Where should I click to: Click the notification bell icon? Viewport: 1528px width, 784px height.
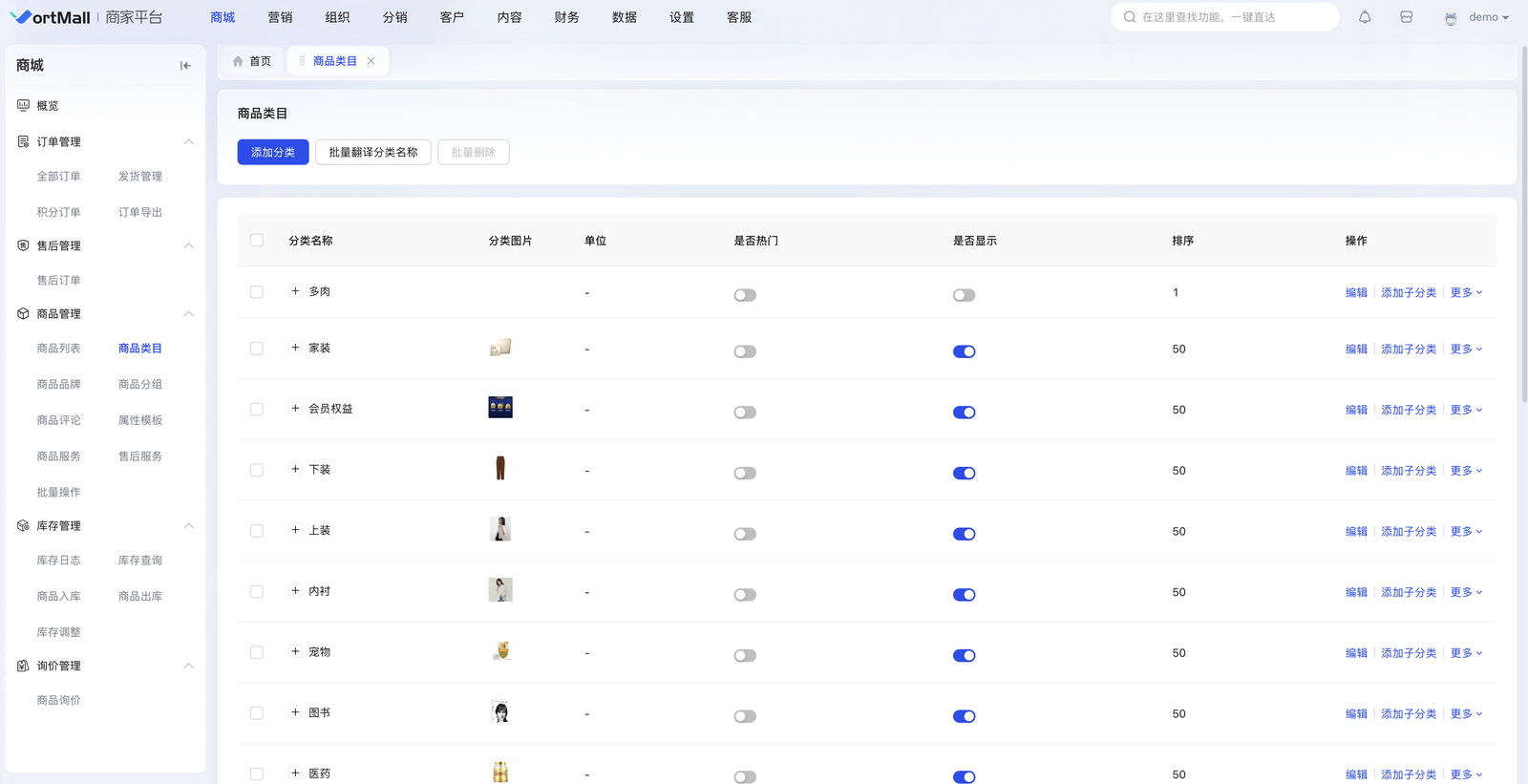tap(1365, 17)
